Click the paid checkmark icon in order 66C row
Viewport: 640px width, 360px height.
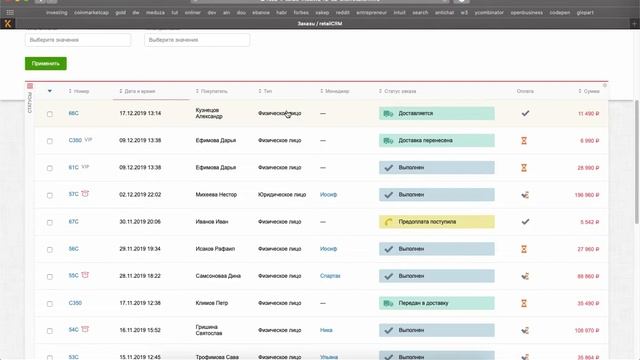pos(525,113)
